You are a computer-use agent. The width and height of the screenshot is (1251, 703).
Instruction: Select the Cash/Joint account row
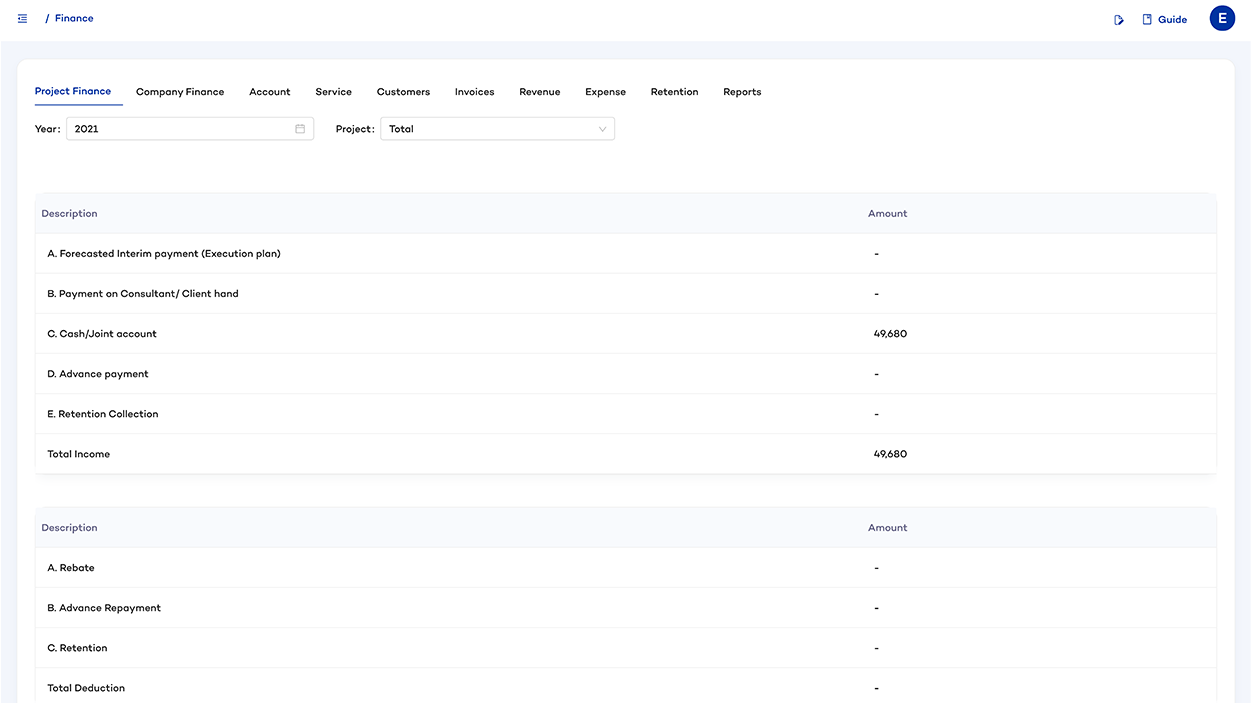102,334
